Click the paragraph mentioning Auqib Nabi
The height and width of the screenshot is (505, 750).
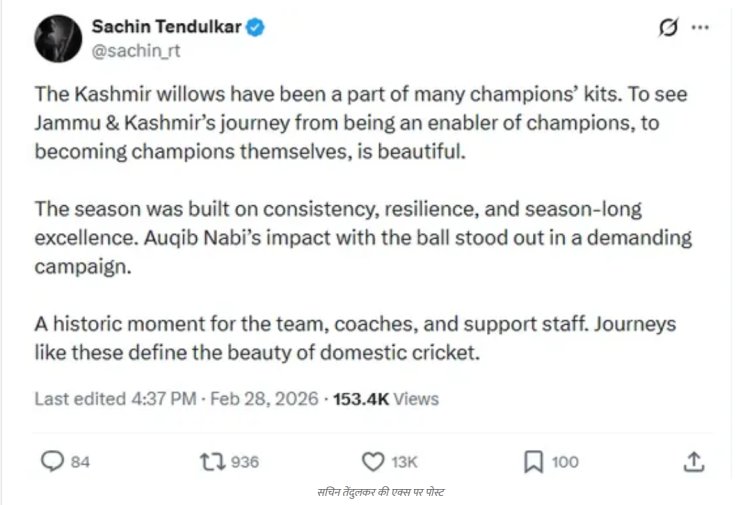coord(363,240)
